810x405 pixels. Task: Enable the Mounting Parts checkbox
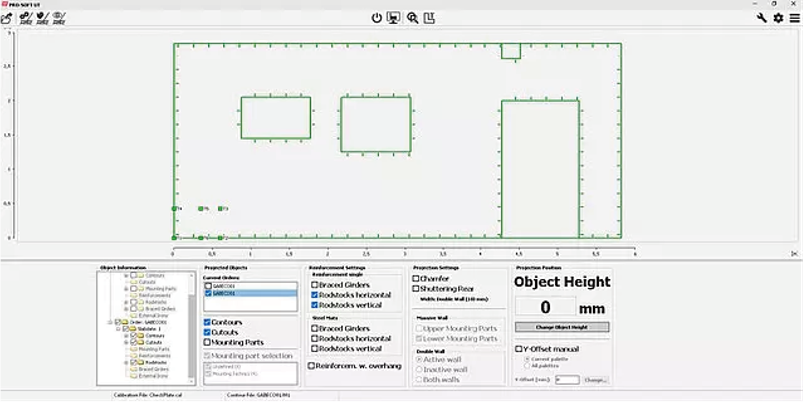click(x=208, y=342)
